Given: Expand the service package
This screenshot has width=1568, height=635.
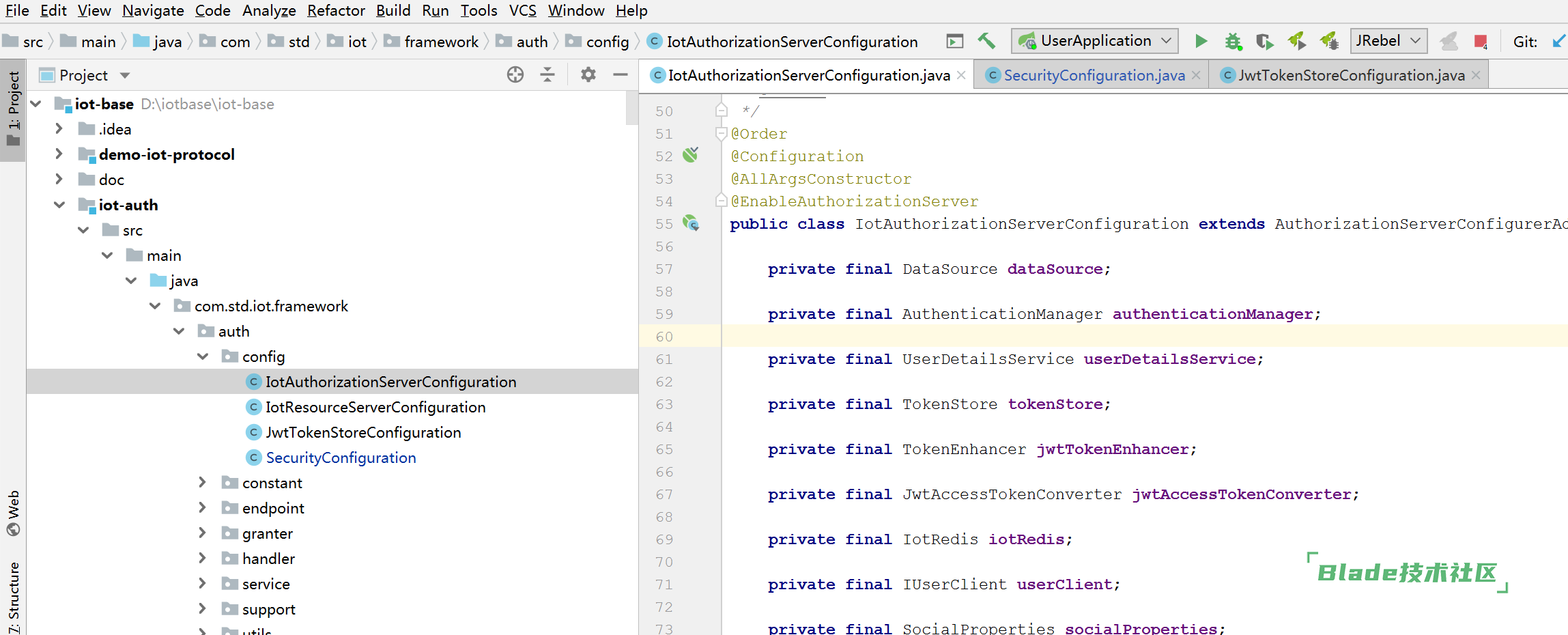Looking at the screenshot, I should 202,583.
